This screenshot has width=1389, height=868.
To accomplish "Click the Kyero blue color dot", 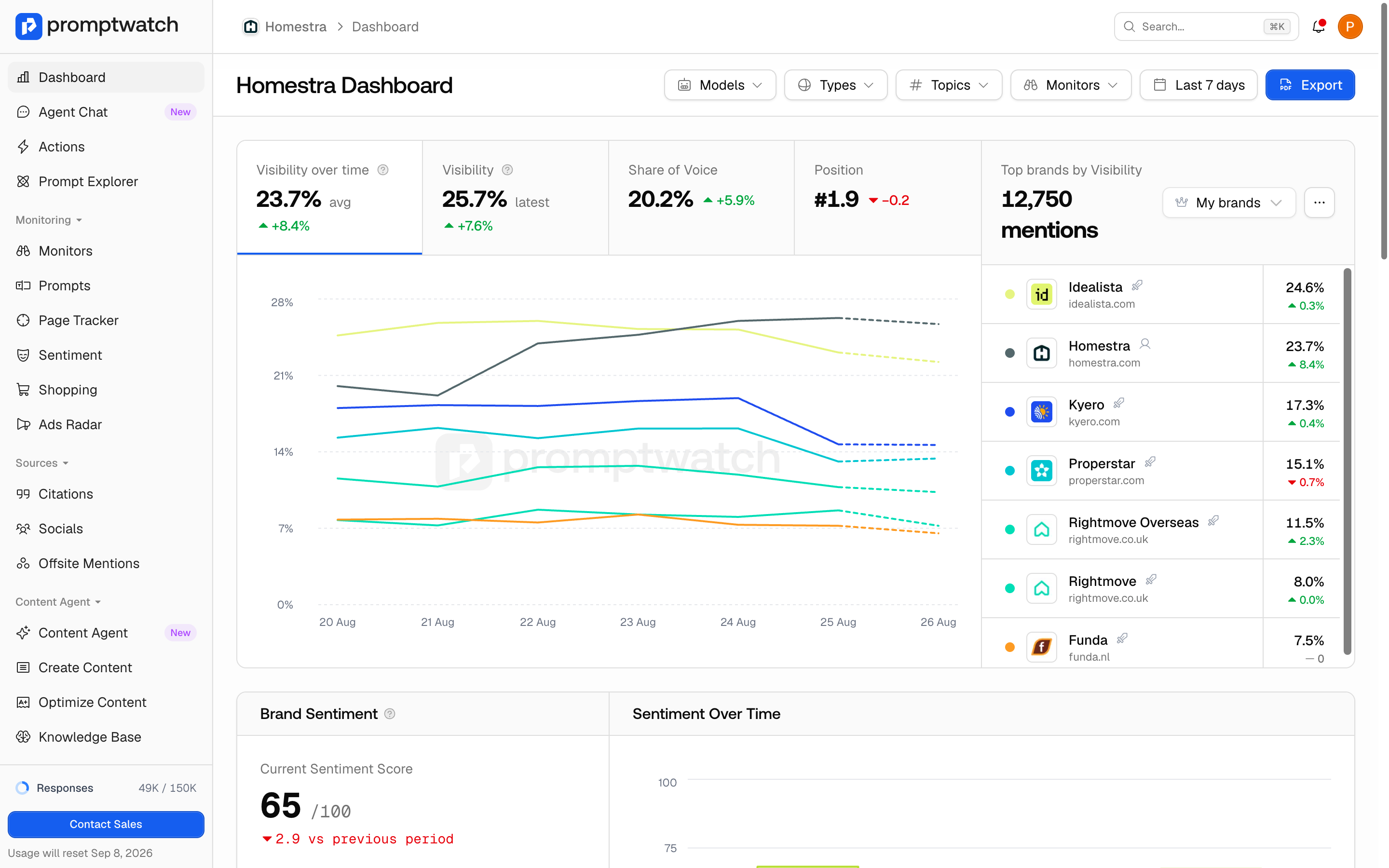I will (1009, 412).
